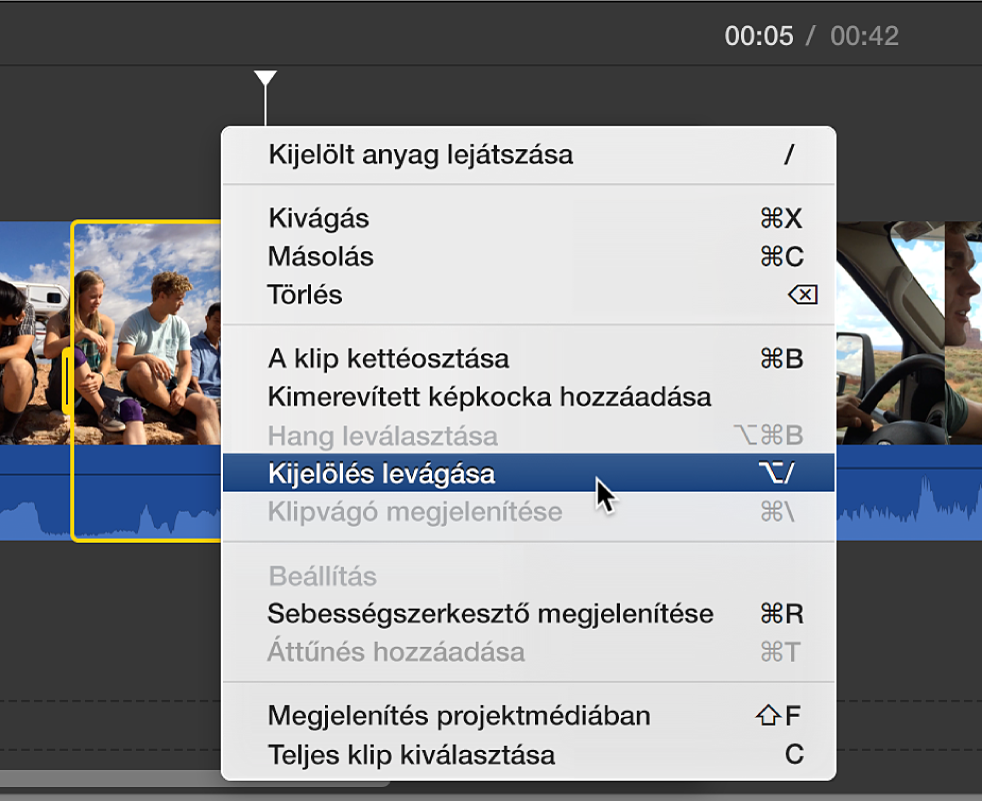The height and width of the screenshot is (801, 984).
Task: Choose Törlés to delete the clip
Action: tap(305, 296)
